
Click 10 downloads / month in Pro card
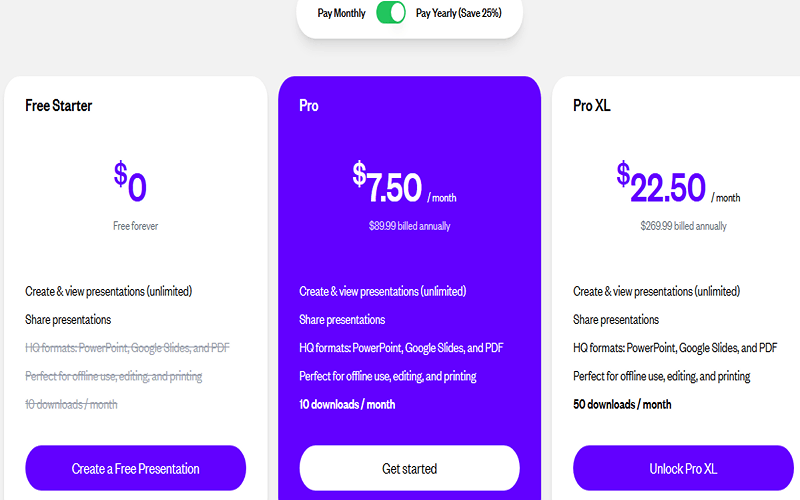(347, 405)
